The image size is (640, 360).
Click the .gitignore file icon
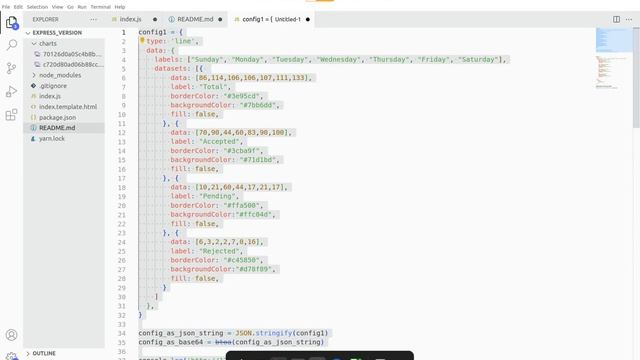(33, 86)
